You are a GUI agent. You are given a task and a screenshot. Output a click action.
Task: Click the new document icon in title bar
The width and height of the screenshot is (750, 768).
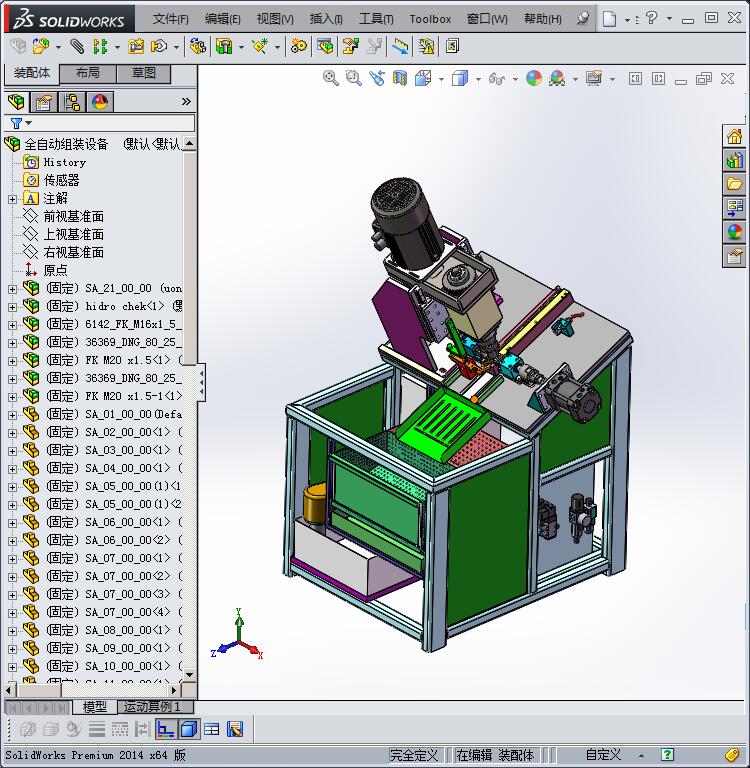[609, 19]
